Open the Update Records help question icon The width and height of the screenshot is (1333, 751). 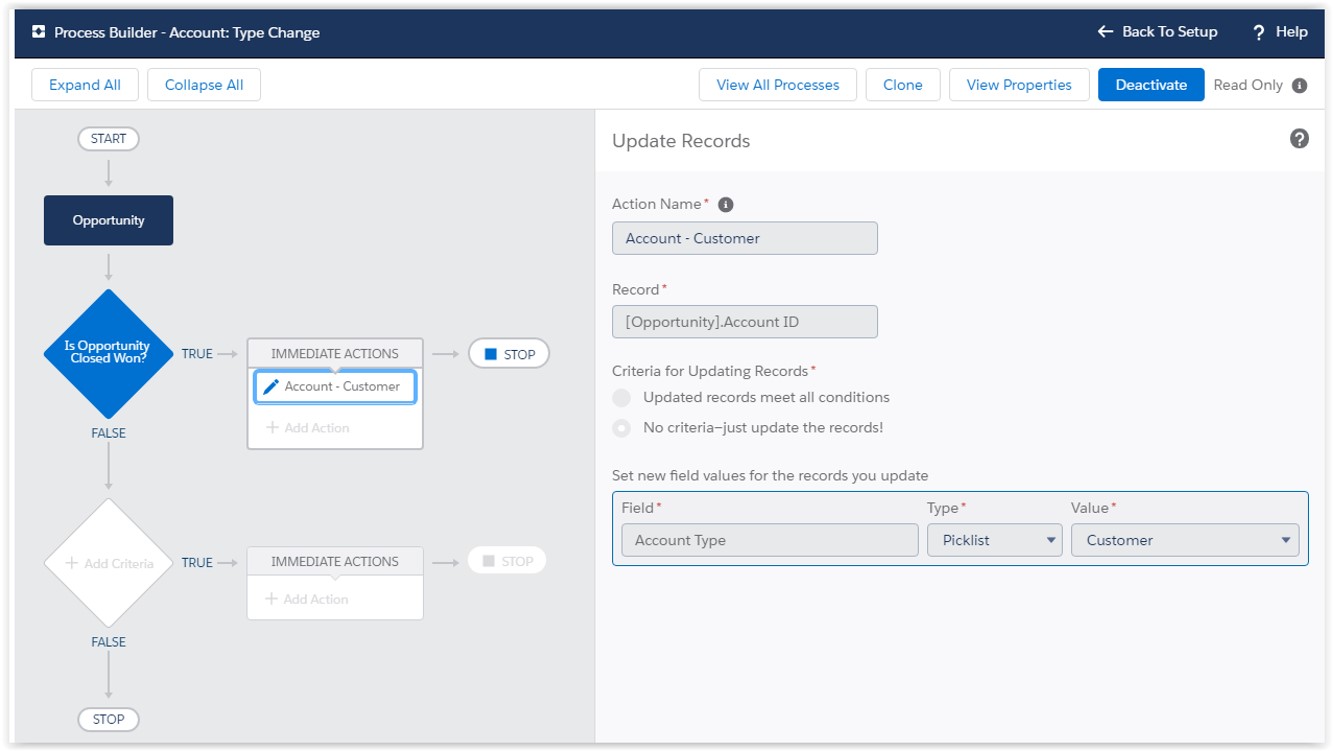coord(1299,139)
